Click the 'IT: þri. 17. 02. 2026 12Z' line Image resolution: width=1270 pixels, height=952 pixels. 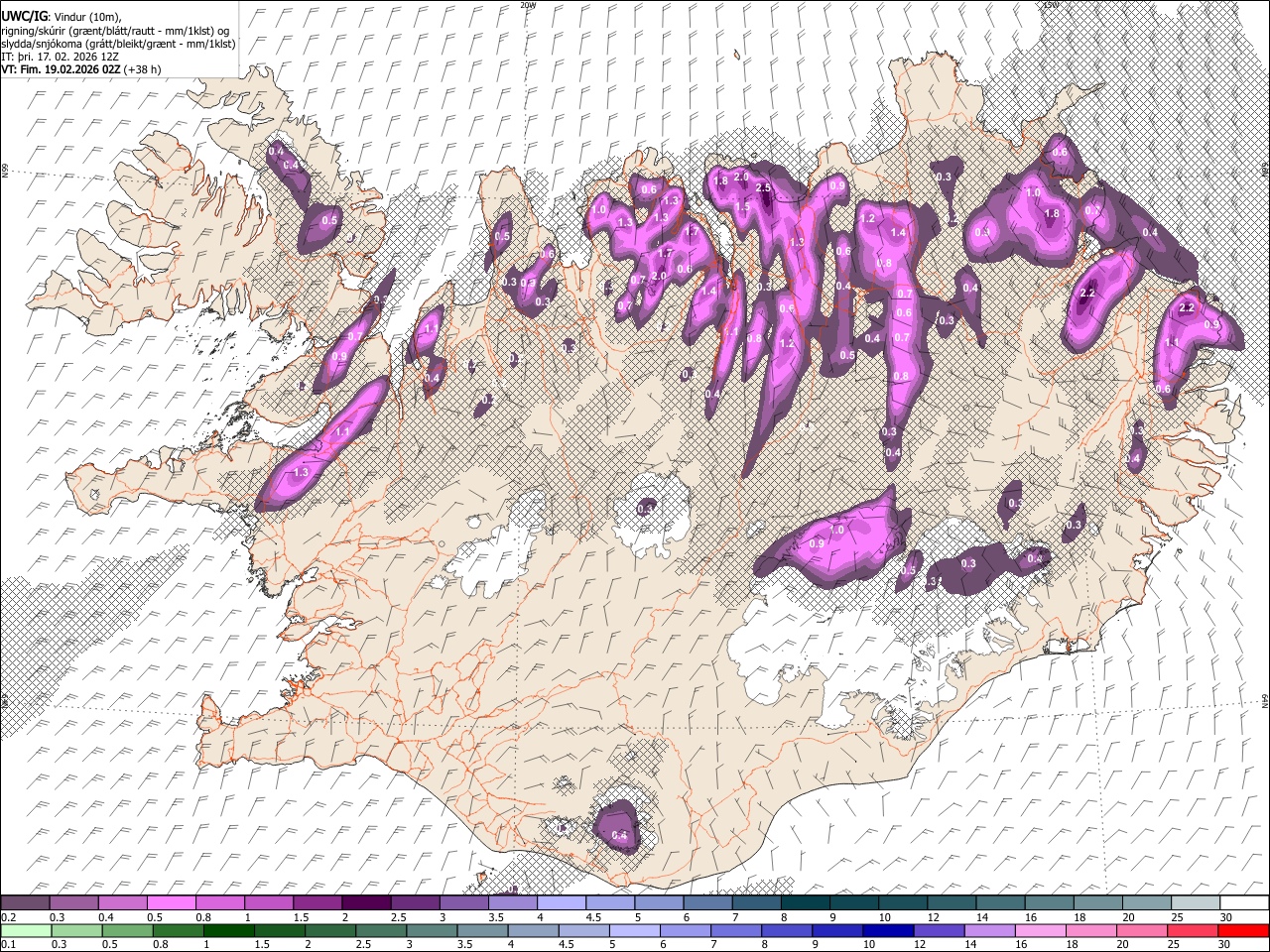(x=61, y=57)
